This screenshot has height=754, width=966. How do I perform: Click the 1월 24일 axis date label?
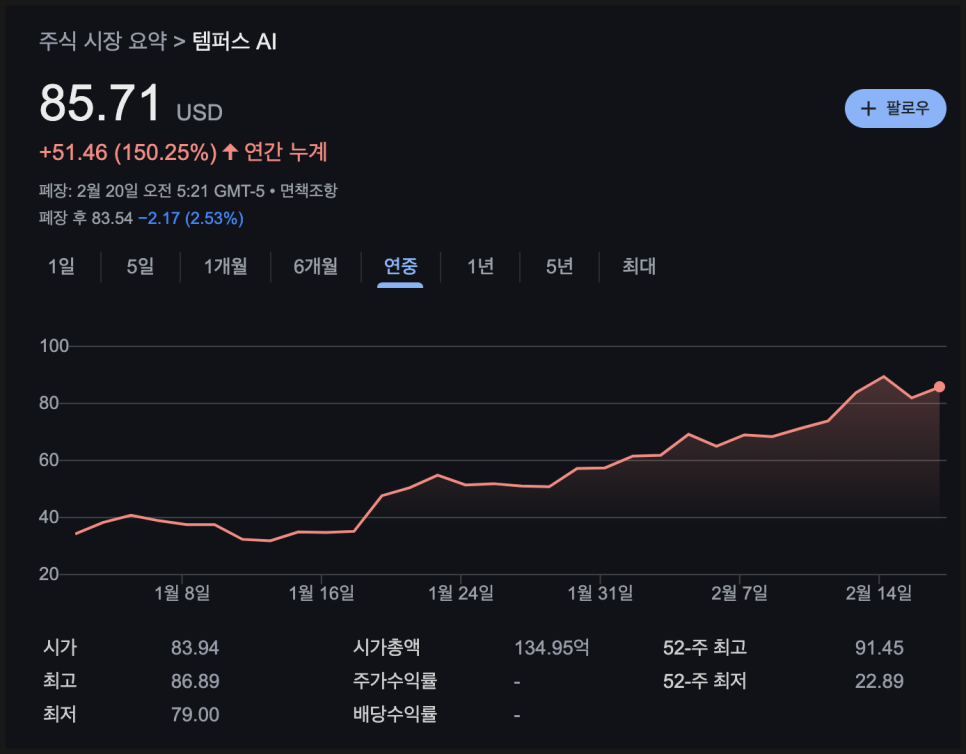pos(461,593)
